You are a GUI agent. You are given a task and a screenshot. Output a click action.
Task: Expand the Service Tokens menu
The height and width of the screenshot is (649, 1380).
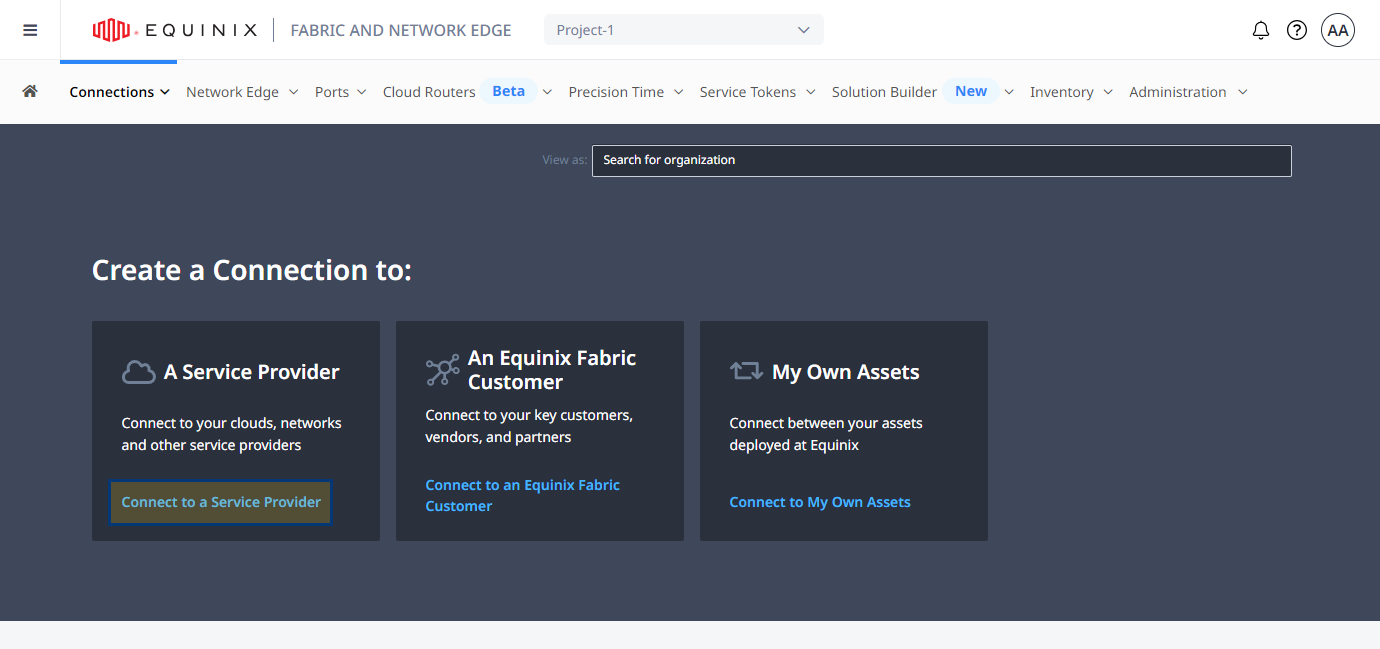(757, 92)
